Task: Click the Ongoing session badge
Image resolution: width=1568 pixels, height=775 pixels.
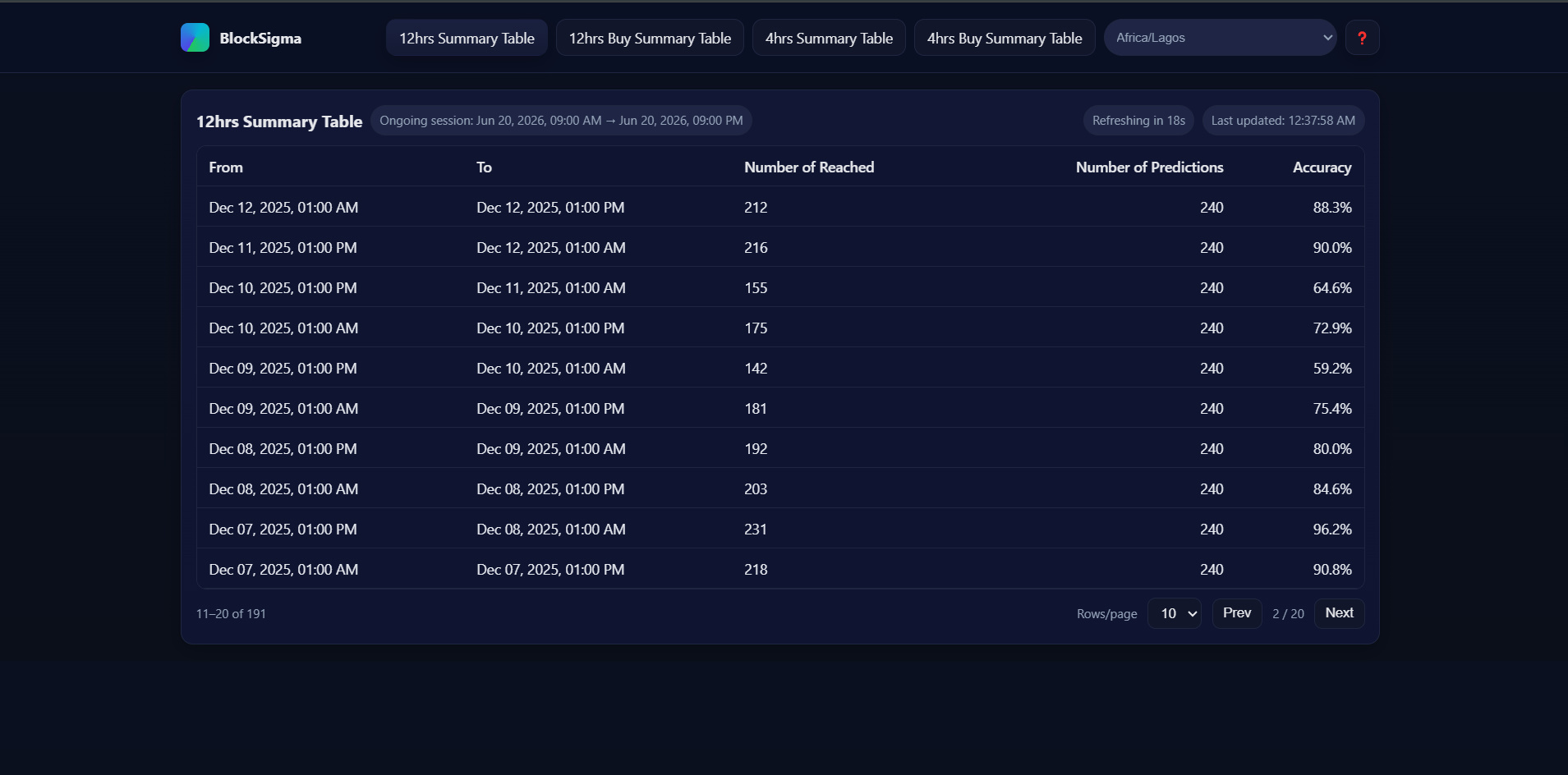Action: click(561, 121)
